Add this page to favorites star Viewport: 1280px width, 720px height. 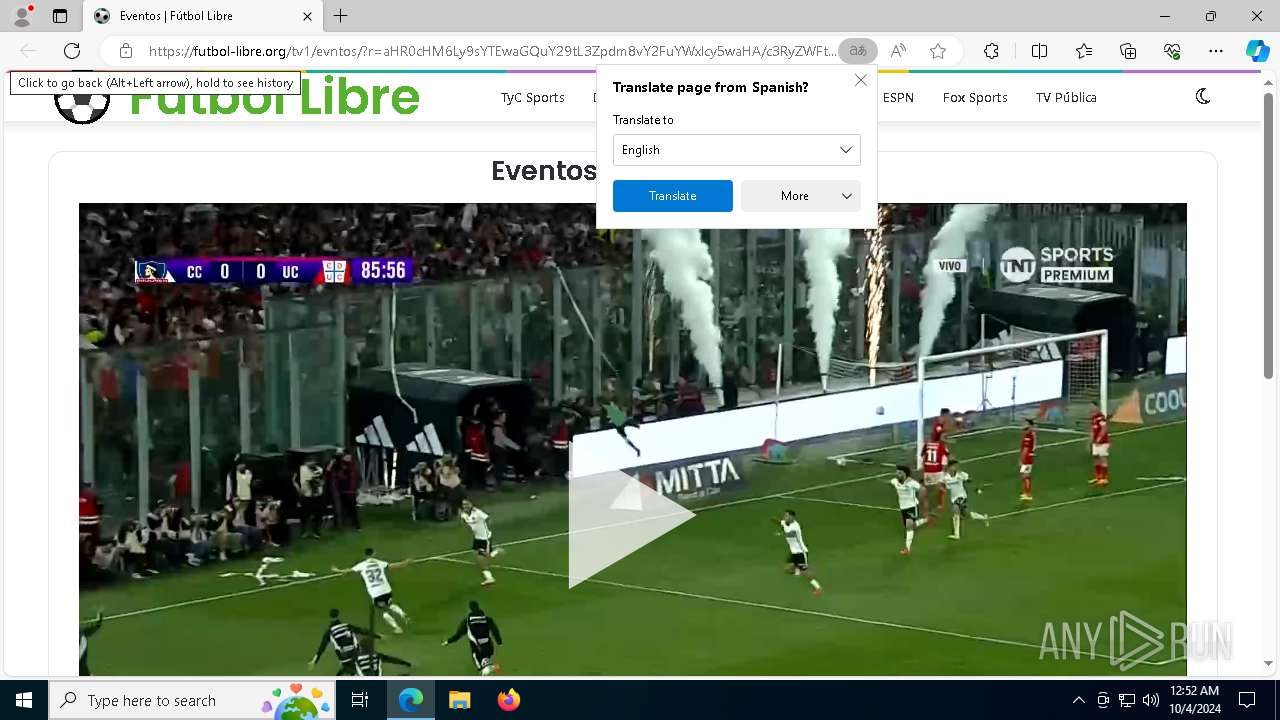pos(938,51)
